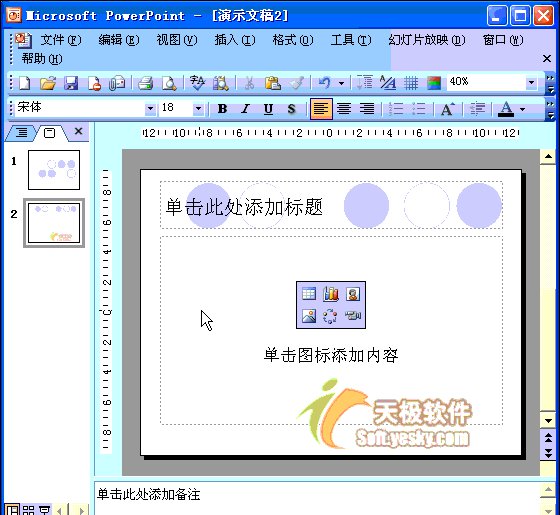Run the Spelling check icon
This screenshot has height=515, width=560.
[197, 83]
